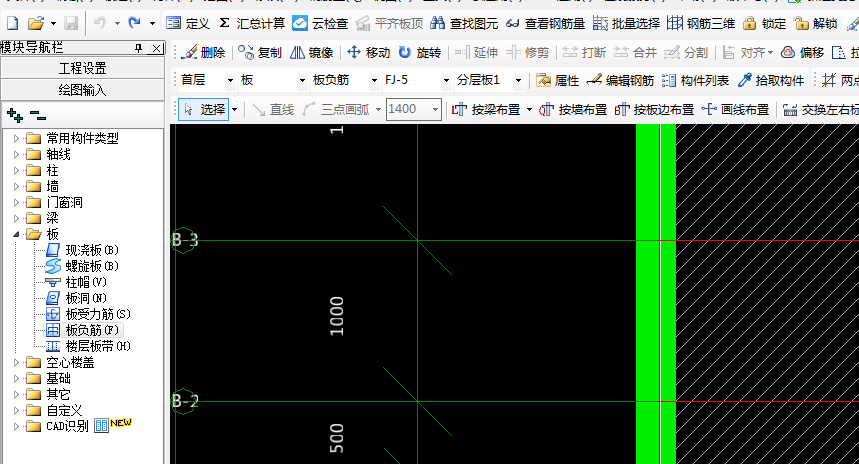Open 查找图元 find element tool
The image size is (859, 464).
[464, 23]
